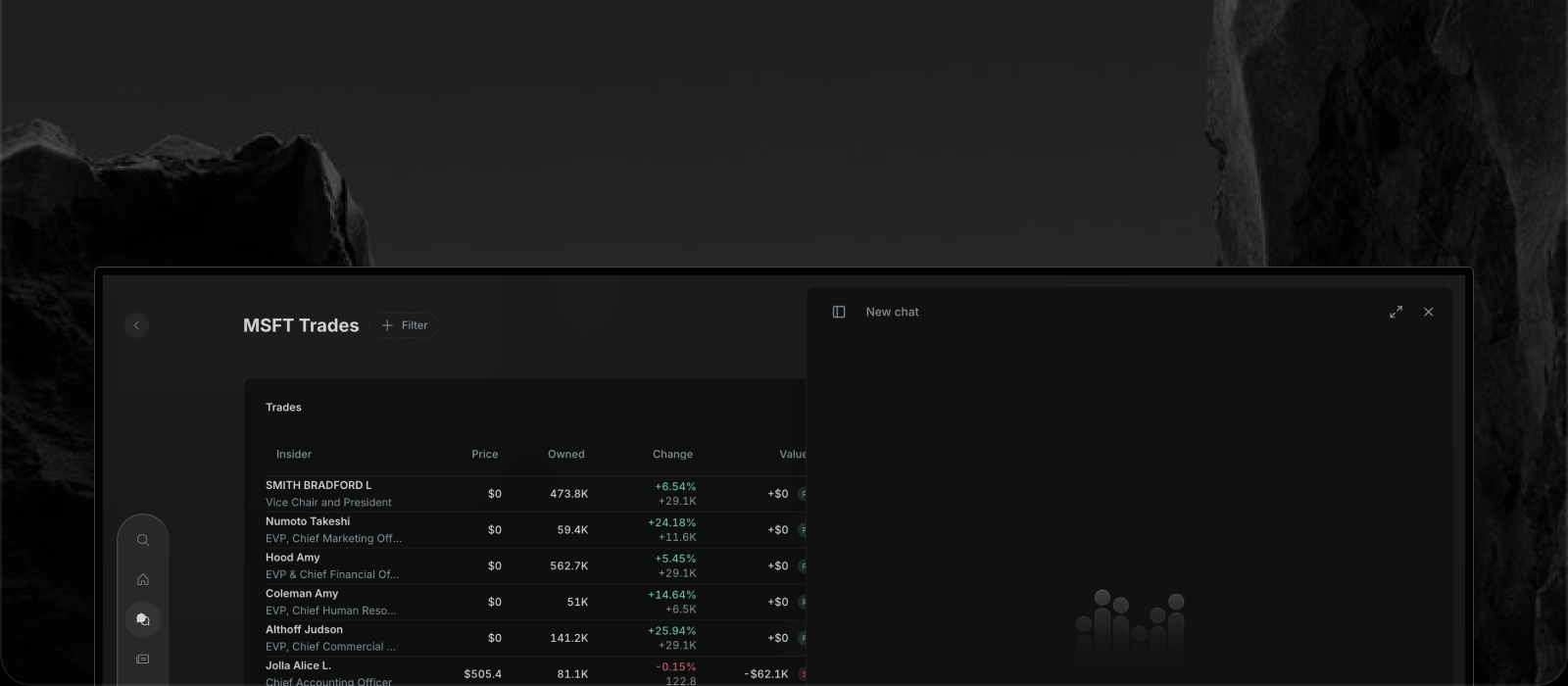
Task: Click the New chat title
Action: point(893,312)
